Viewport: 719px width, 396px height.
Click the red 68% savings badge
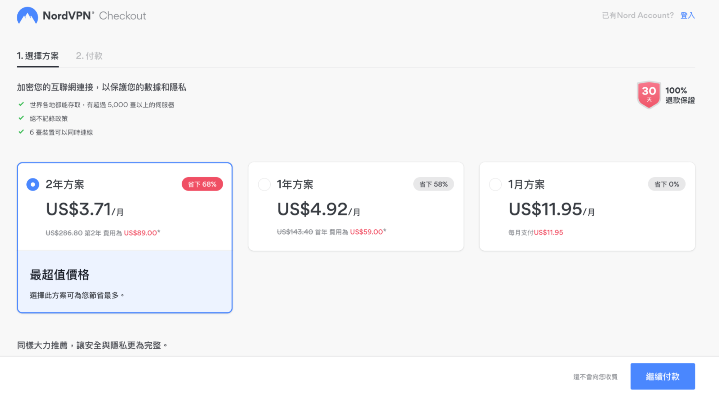click(x=202, y=184)
